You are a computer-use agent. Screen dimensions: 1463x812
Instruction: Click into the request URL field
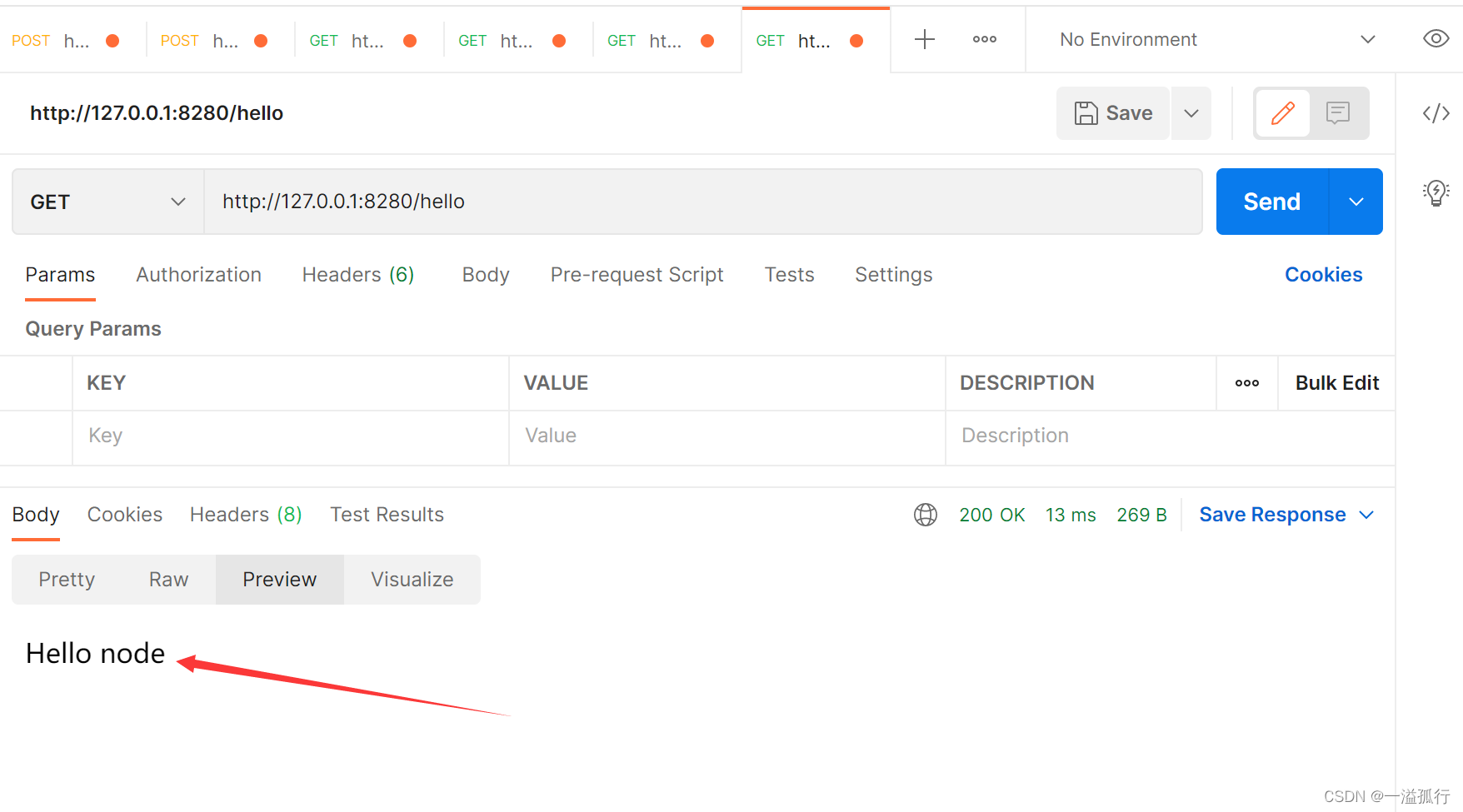point(703,202)
